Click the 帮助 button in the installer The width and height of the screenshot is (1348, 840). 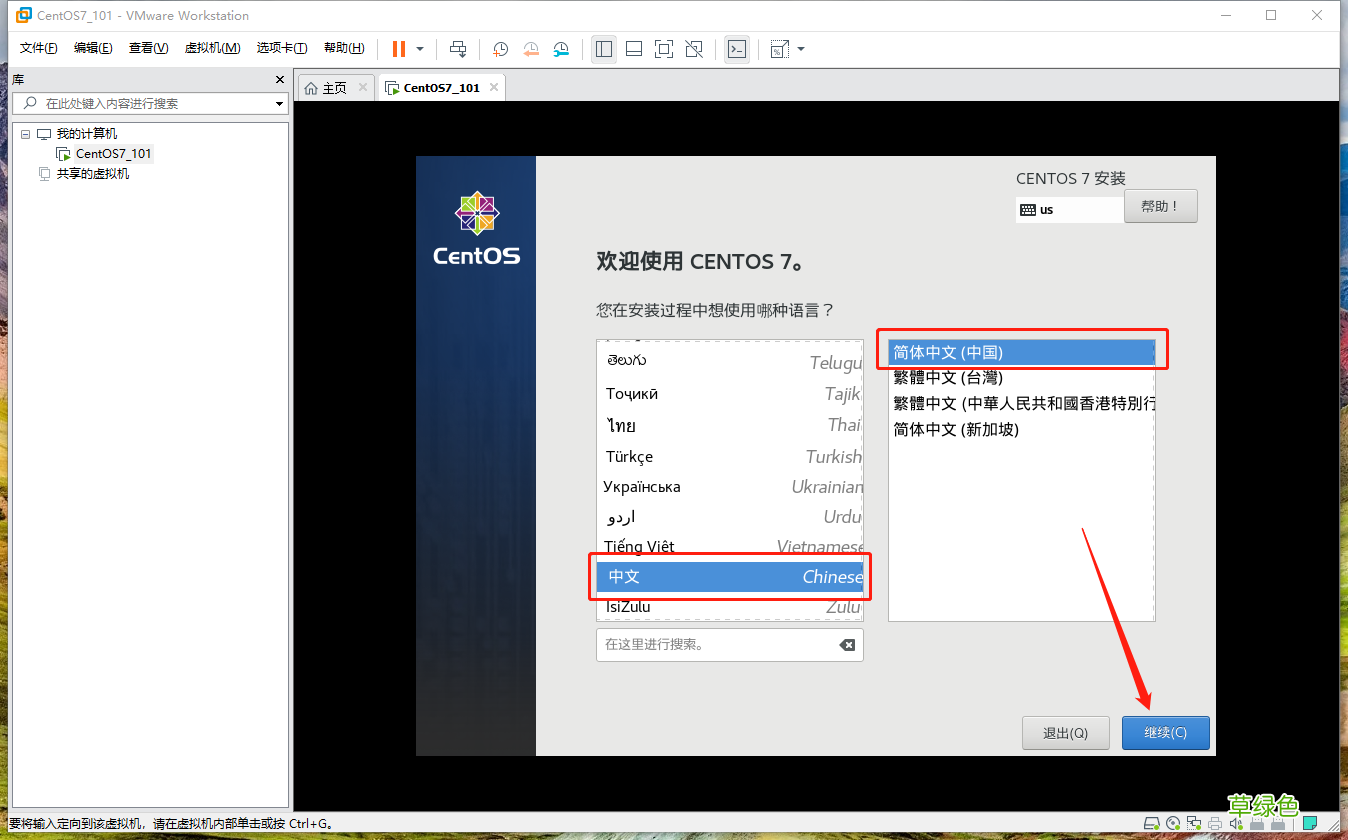pyautogui.click(x=1160, y=206)
